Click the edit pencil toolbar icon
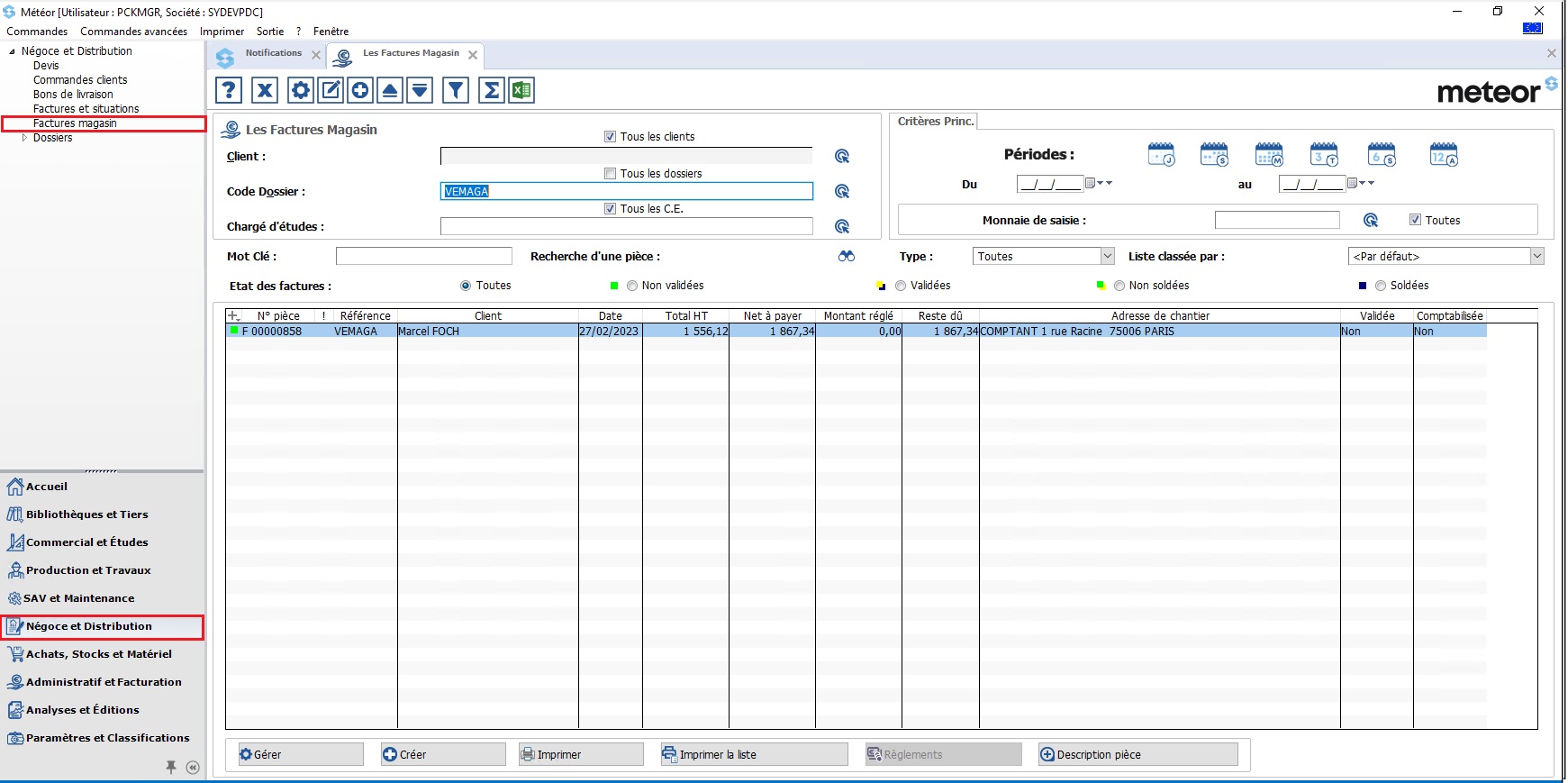 point(331,90)
